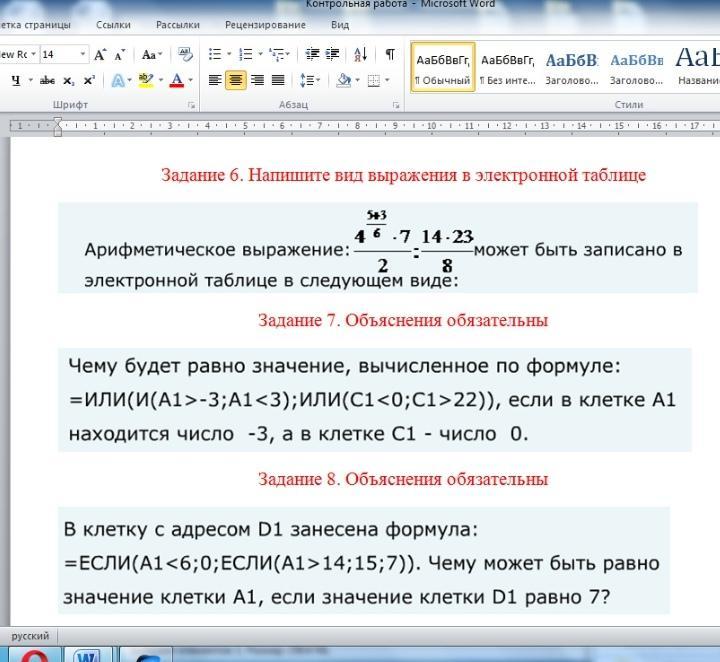Click Word icon in the taskbar

[x=88, y=656]
